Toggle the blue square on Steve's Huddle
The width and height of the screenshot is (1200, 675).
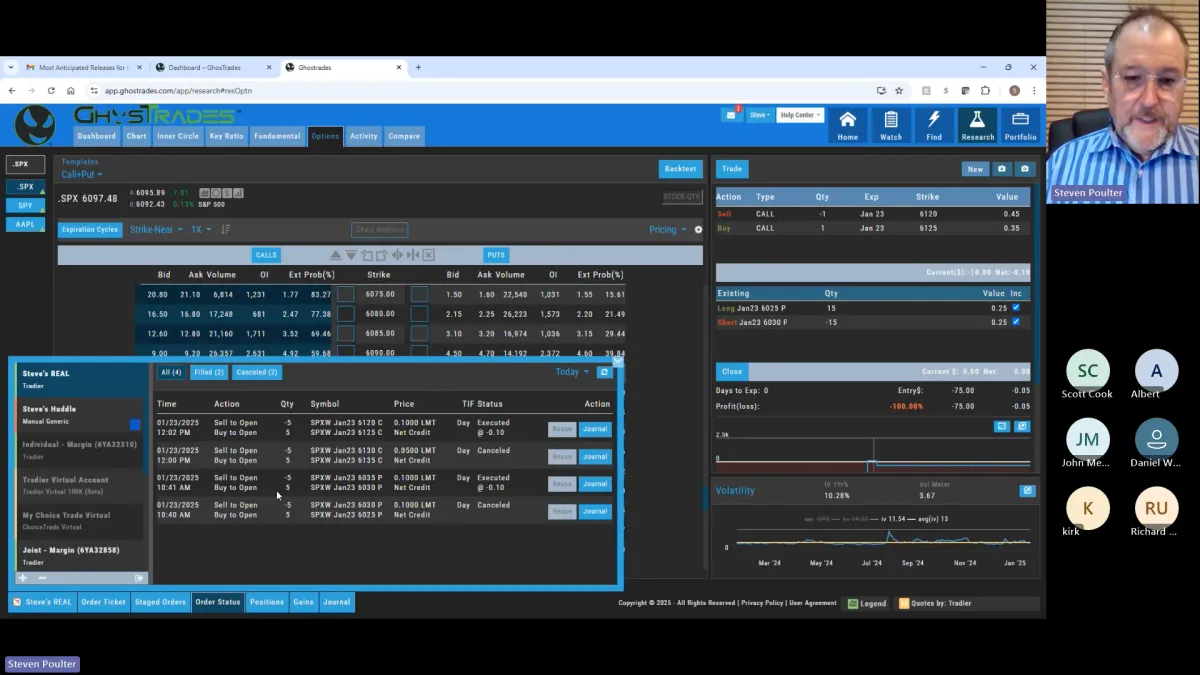(x=135, y=425)
